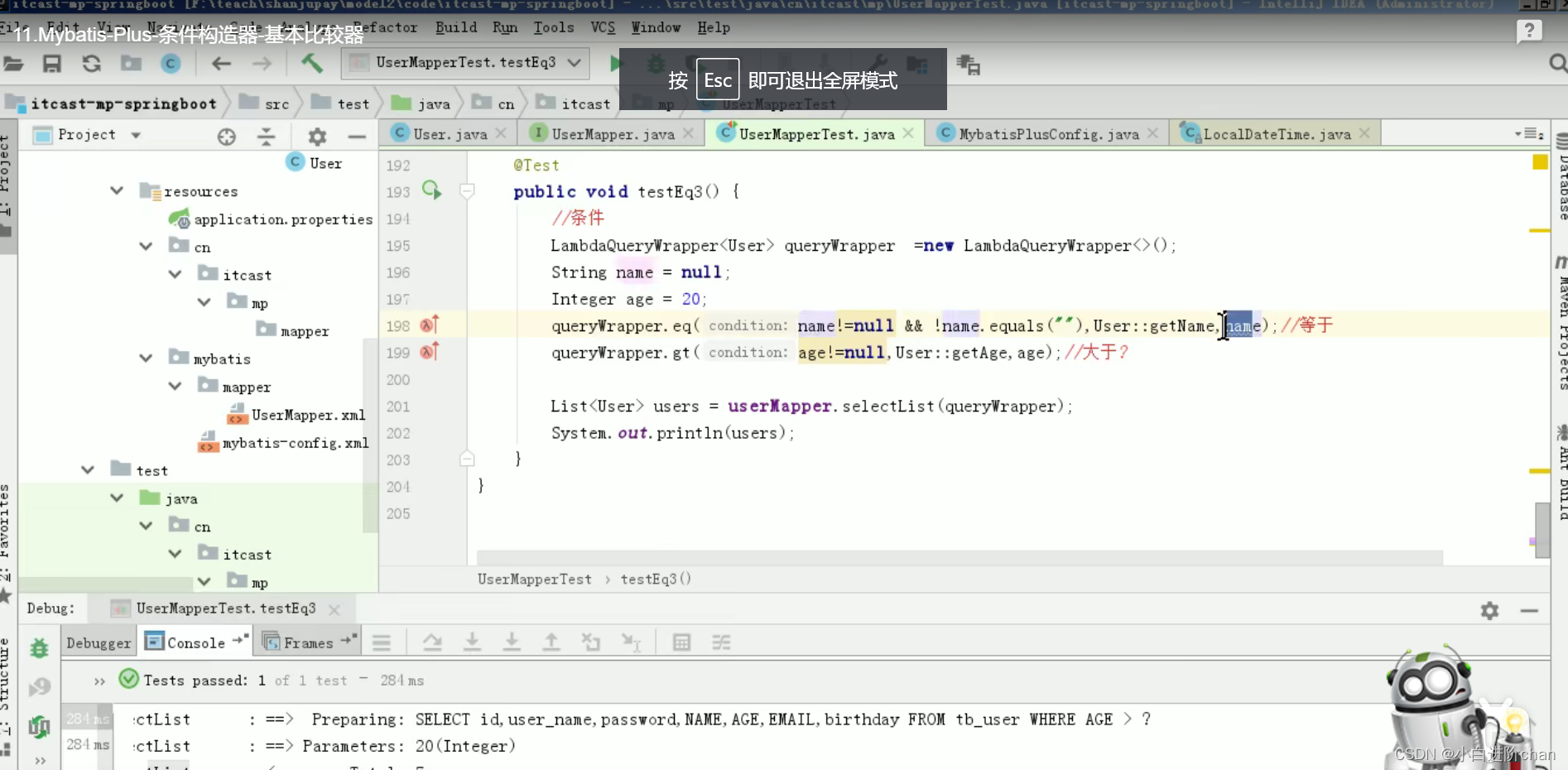Collapse the test folder in tree
This screenshot has height=770, width=1568.
[88, 470]
